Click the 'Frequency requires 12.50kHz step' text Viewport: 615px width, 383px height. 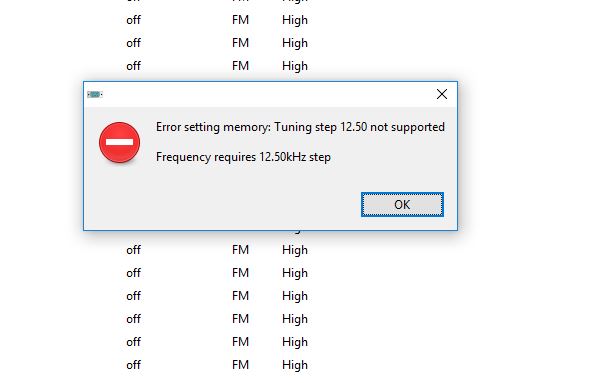coord(243,157)
